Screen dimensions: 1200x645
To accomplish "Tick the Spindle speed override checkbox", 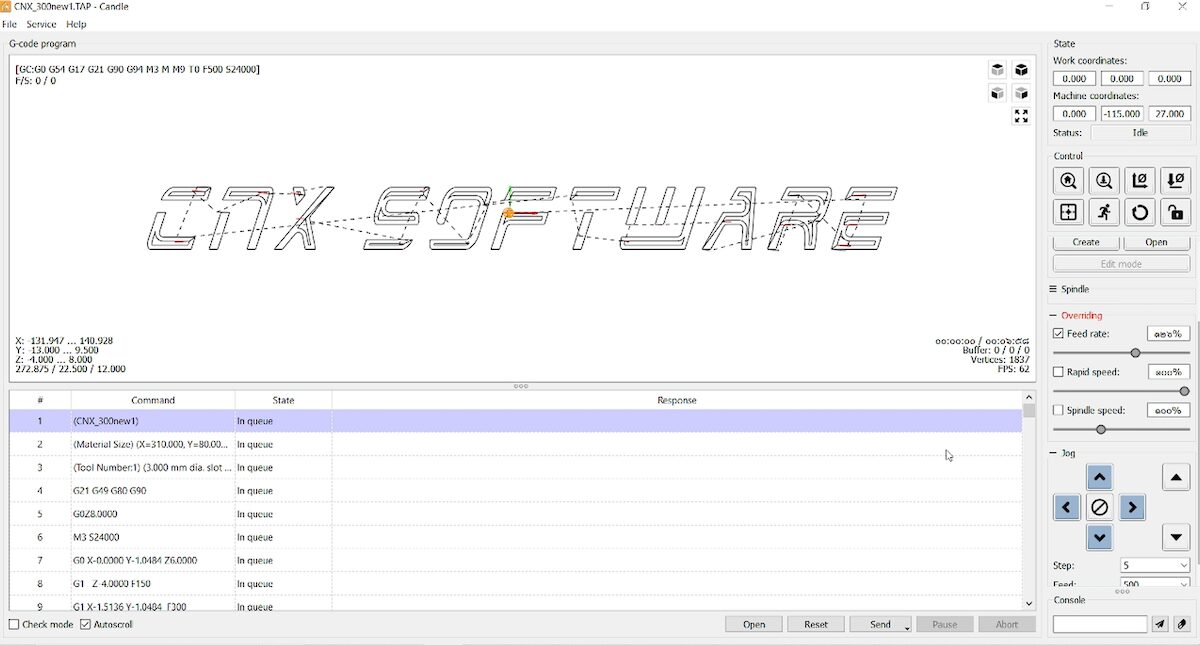I will 1059,410.
